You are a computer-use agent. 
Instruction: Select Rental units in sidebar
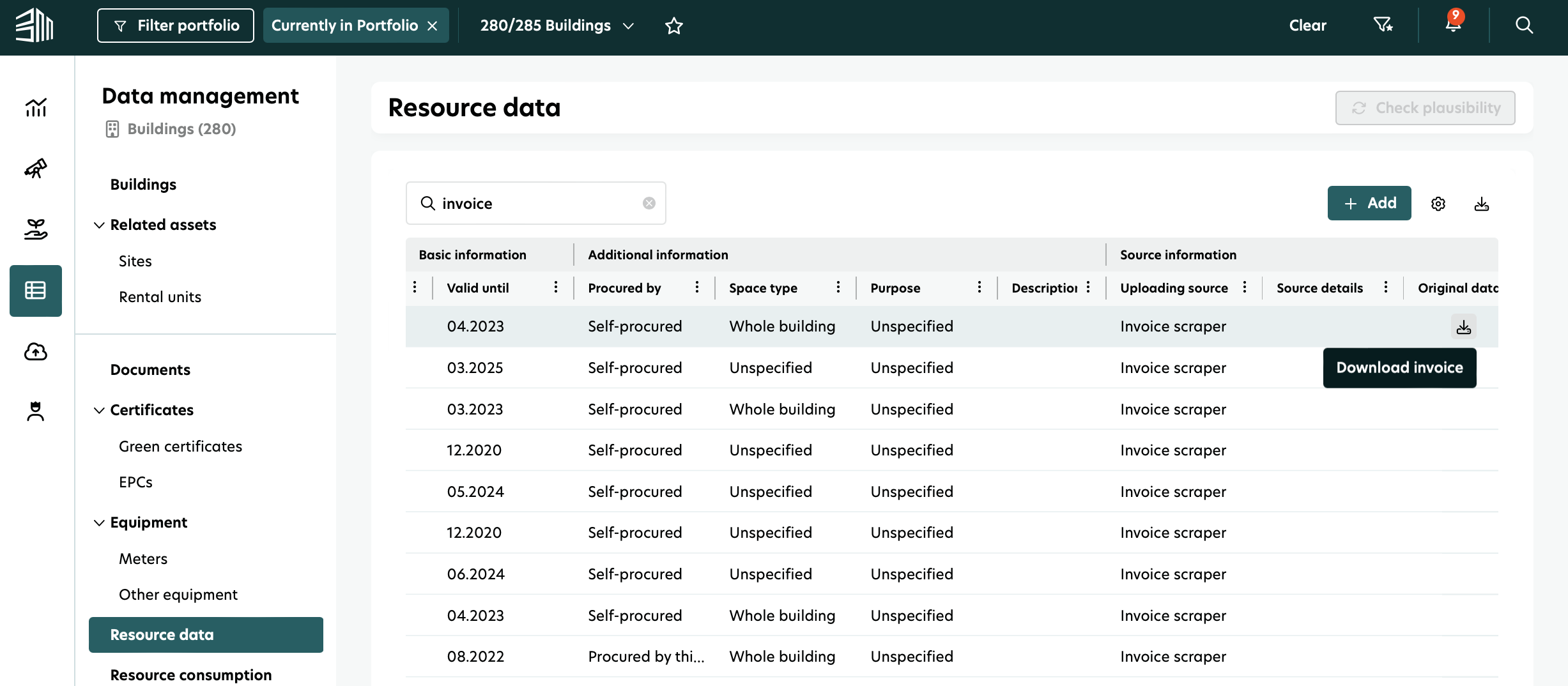[x=160, y=297]
